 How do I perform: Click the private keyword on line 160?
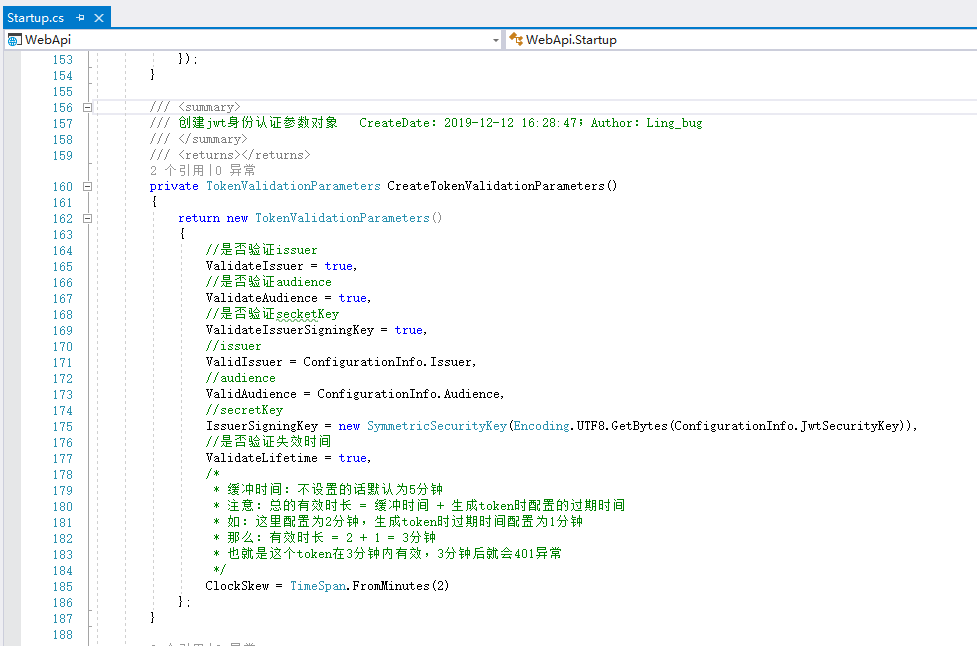point(174,186)
